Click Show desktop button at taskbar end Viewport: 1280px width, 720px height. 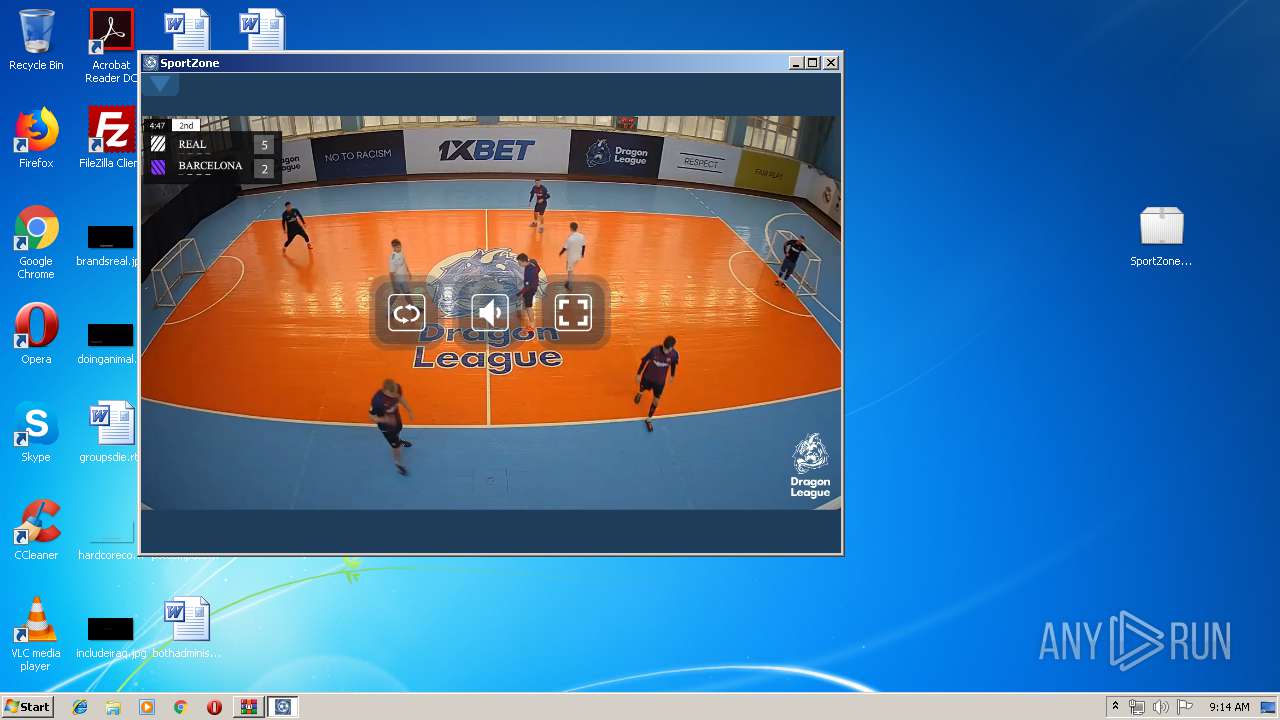tap(1270, 707)
